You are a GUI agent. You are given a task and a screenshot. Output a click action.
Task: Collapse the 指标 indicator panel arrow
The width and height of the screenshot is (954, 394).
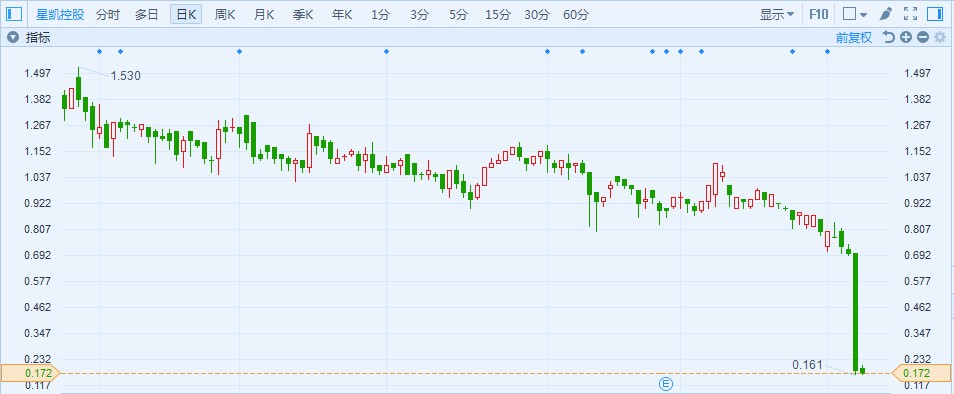click(x=12, y=38)
